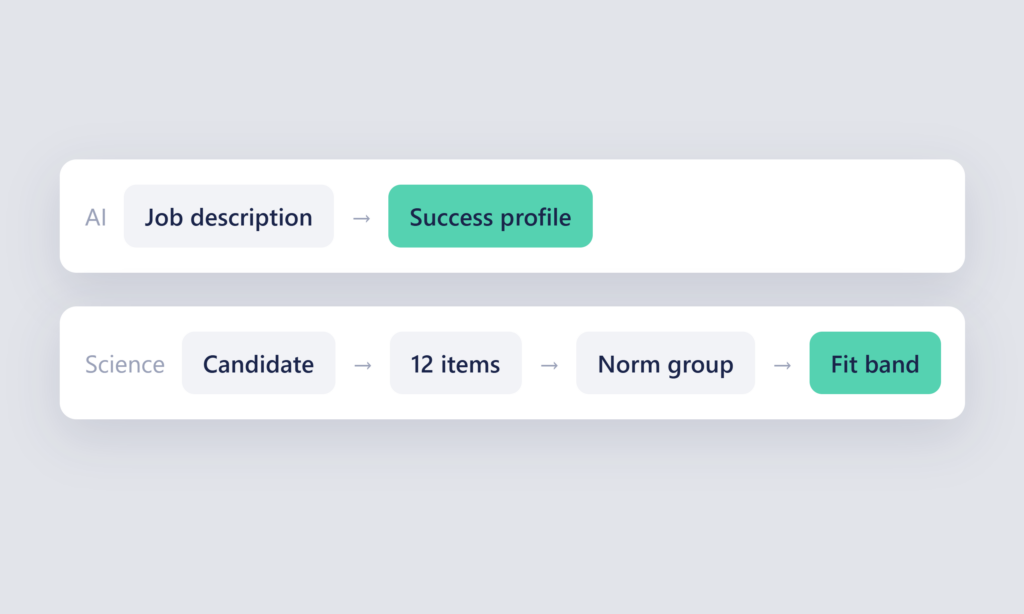Select the Job description chip
1024x614 pixels.
point(229,216)
